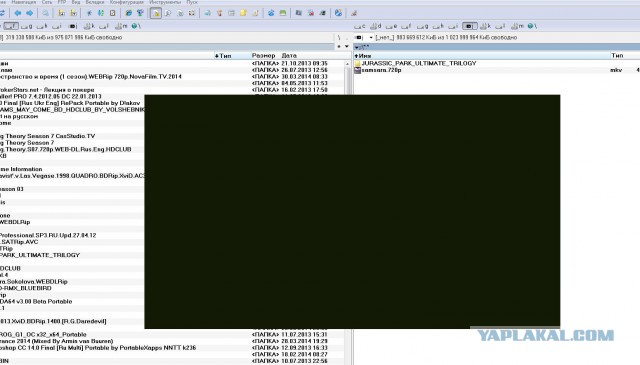Select drive f in the left panel drive bar
The image size is (640, 365).
pos(11,26)
